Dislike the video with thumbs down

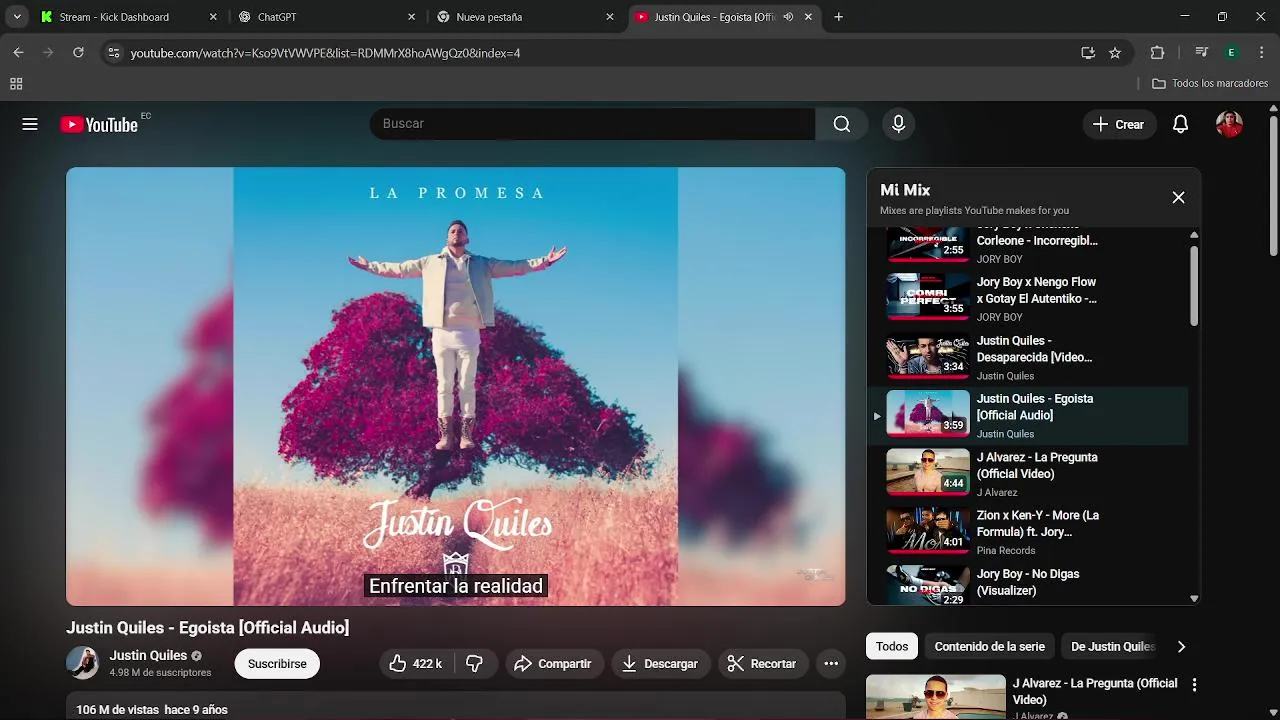click(x=474, y=664)
